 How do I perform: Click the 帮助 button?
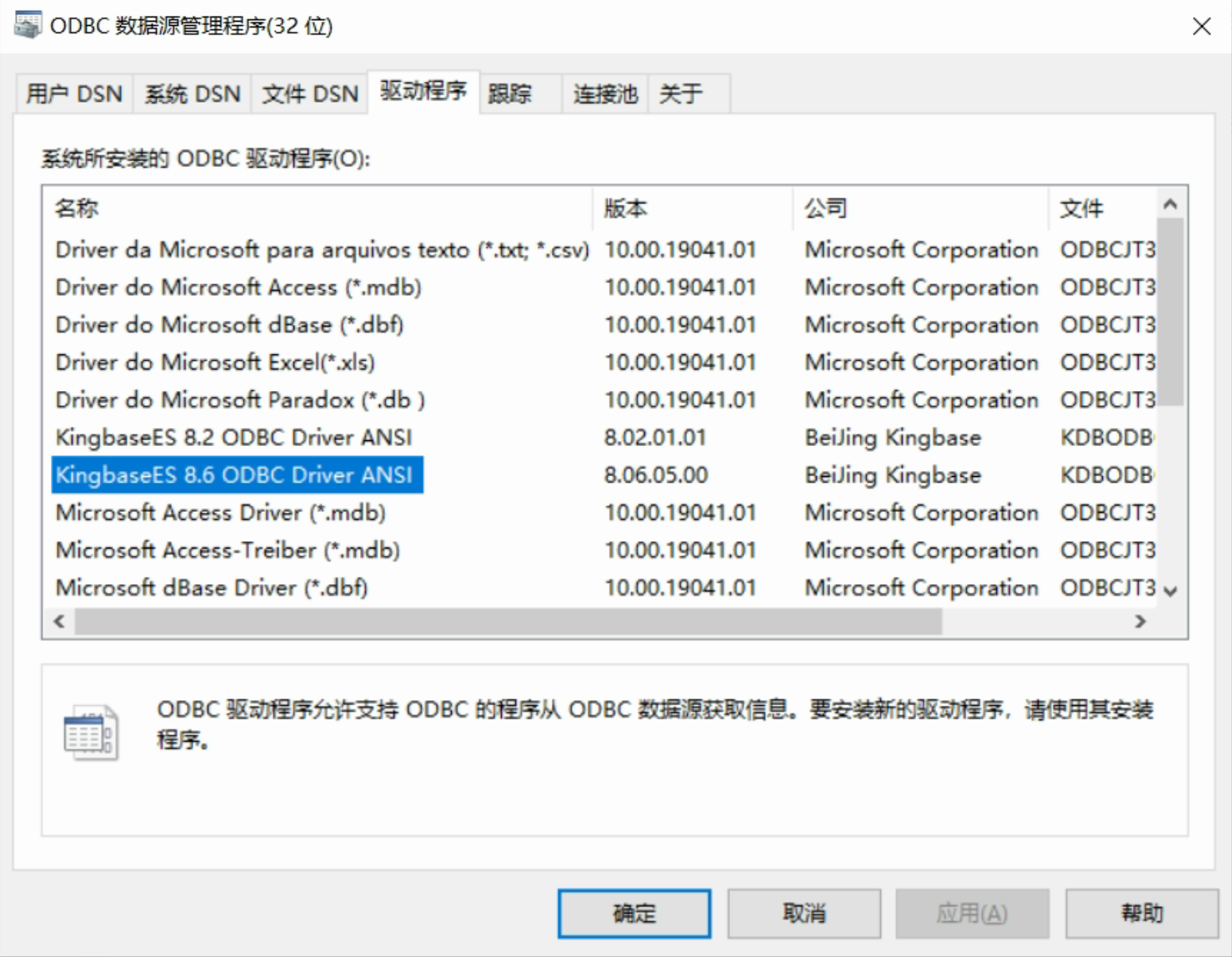pyautogui.click(x=1142, y=913)
